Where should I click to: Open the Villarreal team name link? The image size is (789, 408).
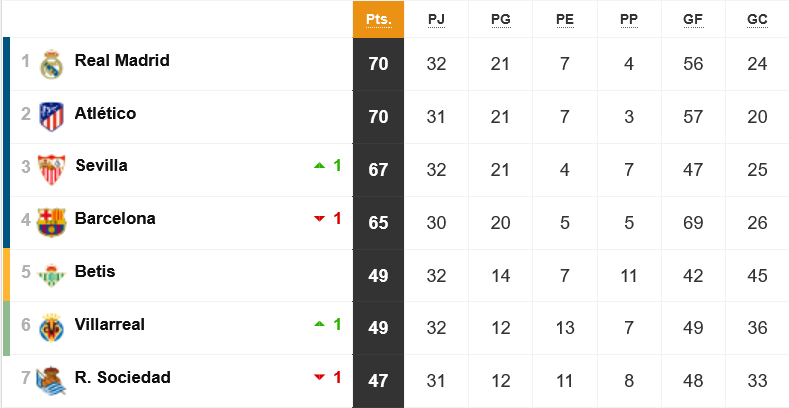[x=110, y=324]
